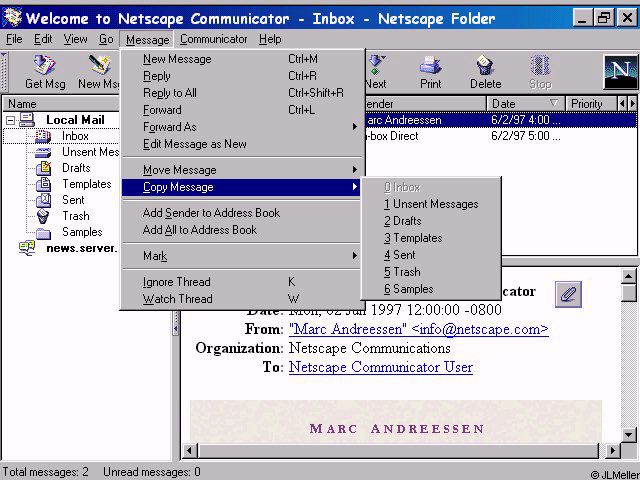Click the vertical scrollbar thumb
The width and height of the screenshot is (640, 480).
click(629, 293)
